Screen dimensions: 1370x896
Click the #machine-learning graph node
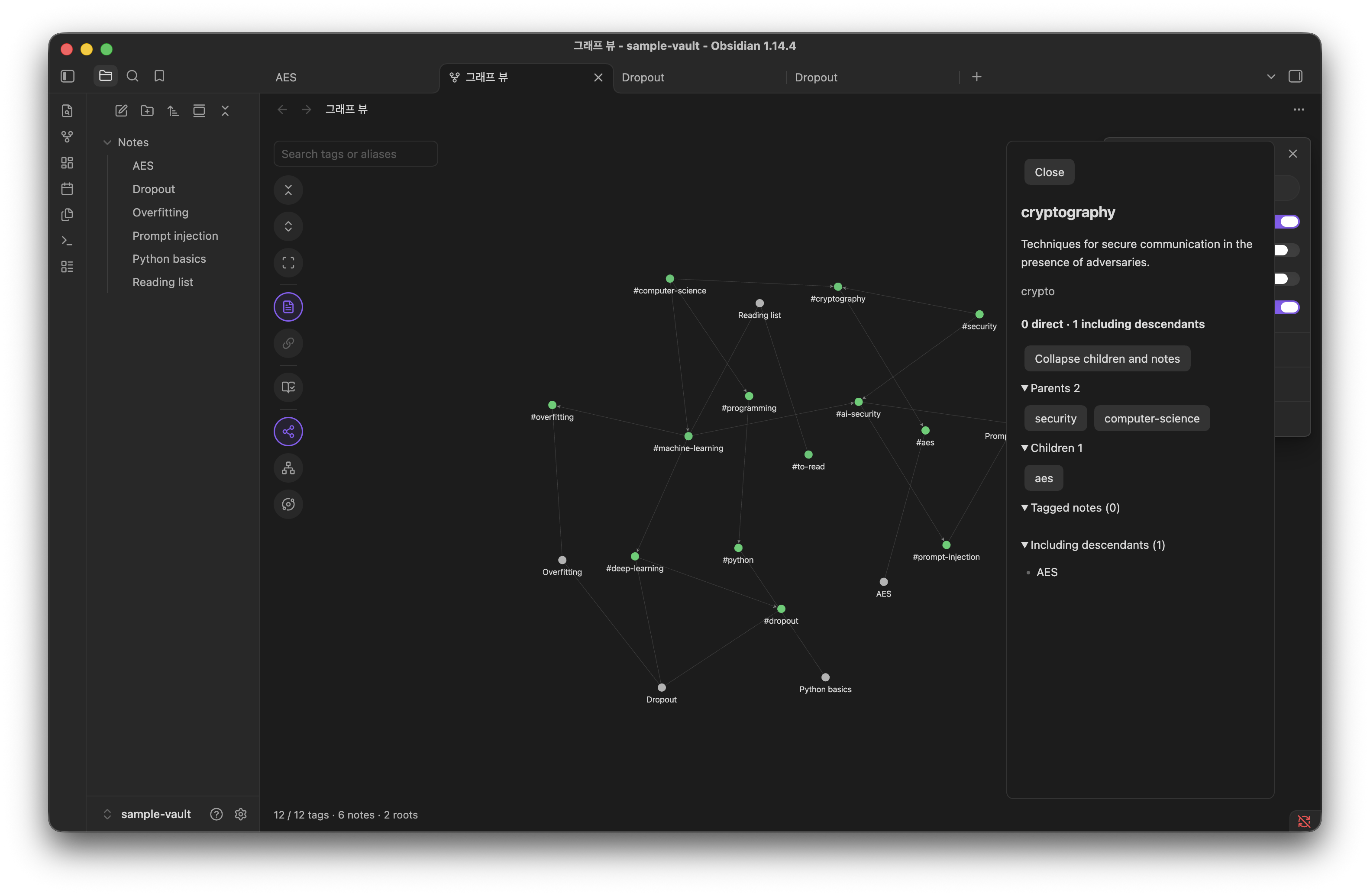688,436
